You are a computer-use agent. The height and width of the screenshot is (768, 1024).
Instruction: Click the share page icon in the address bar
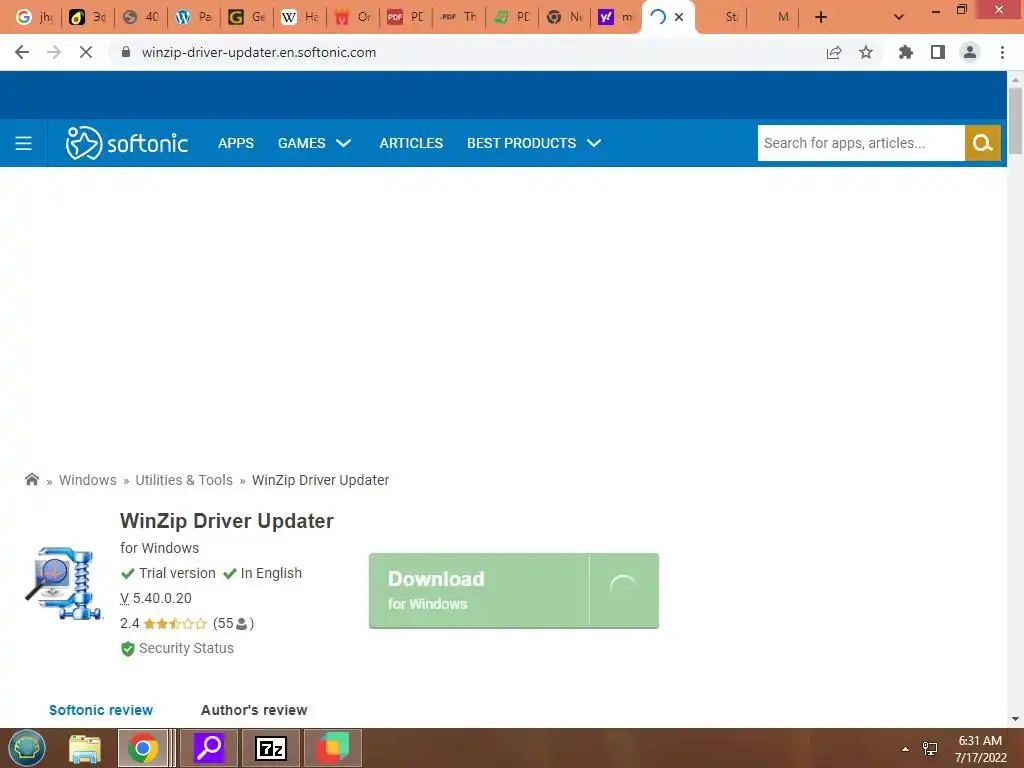click(834, 52)
